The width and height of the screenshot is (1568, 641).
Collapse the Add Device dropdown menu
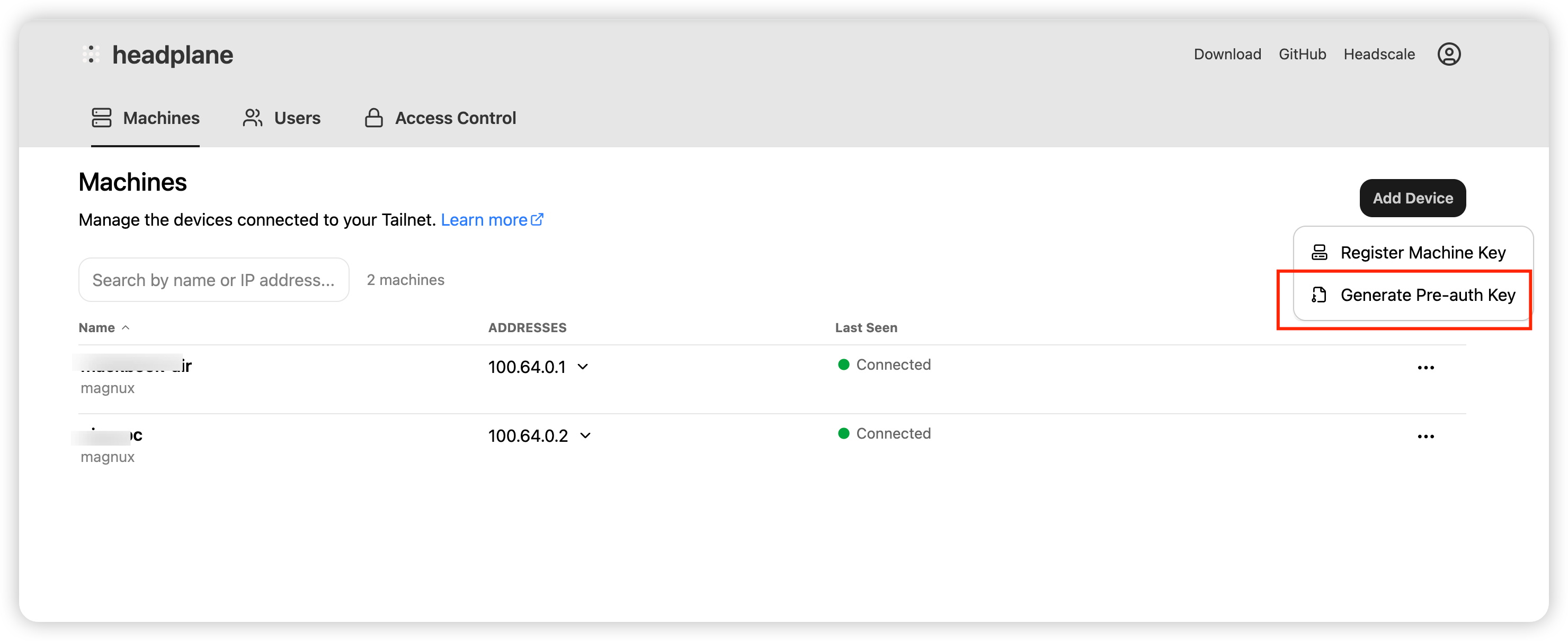1412,198
